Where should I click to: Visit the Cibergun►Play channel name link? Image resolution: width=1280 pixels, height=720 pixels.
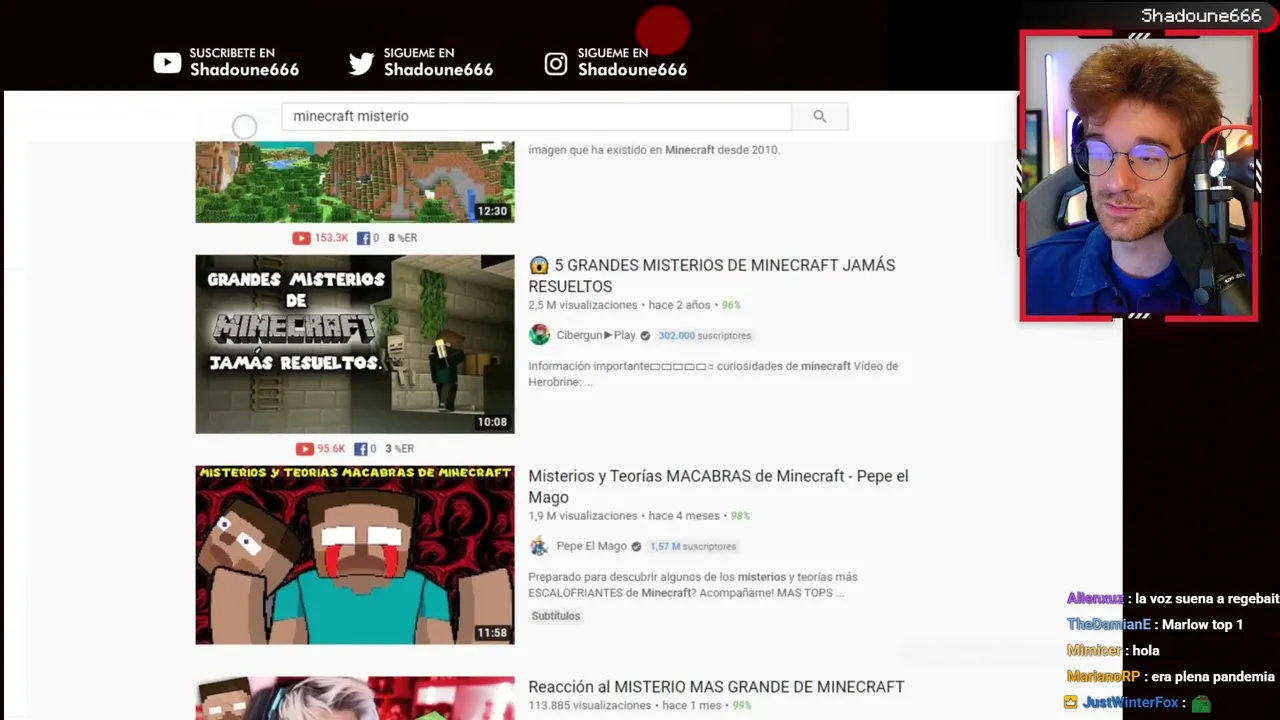(x=596, y=336)
